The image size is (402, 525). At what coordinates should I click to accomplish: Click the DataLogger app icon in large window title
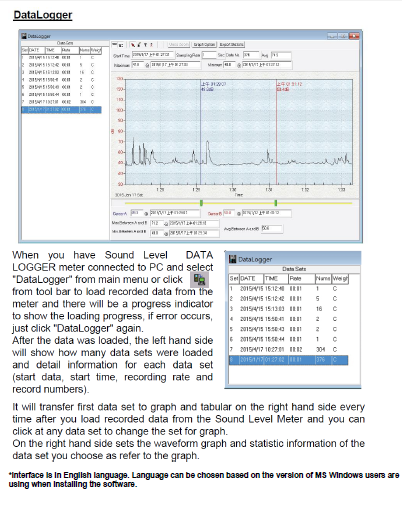tap(24, 36)
